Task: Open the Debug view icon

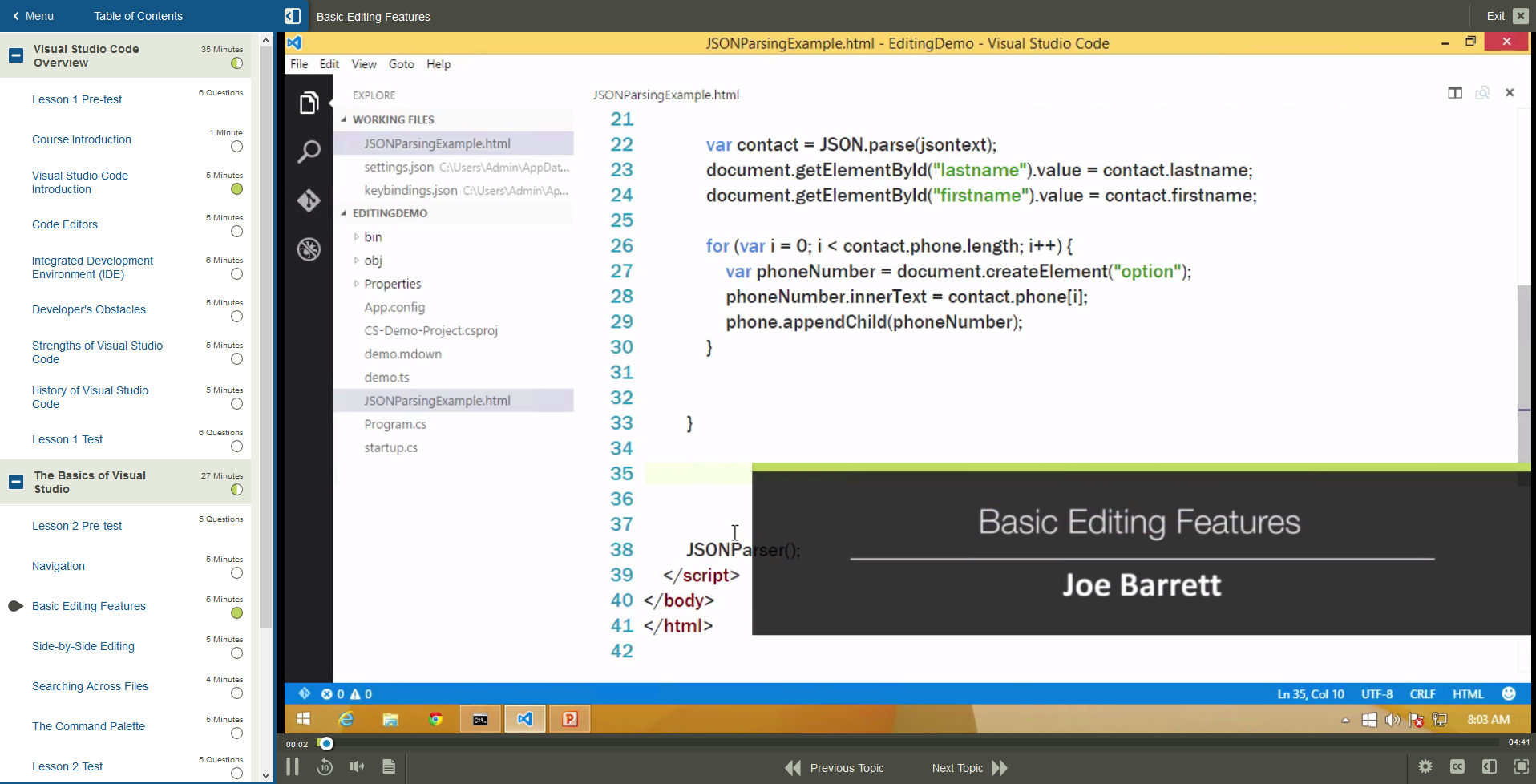Action: coord(309,249)
